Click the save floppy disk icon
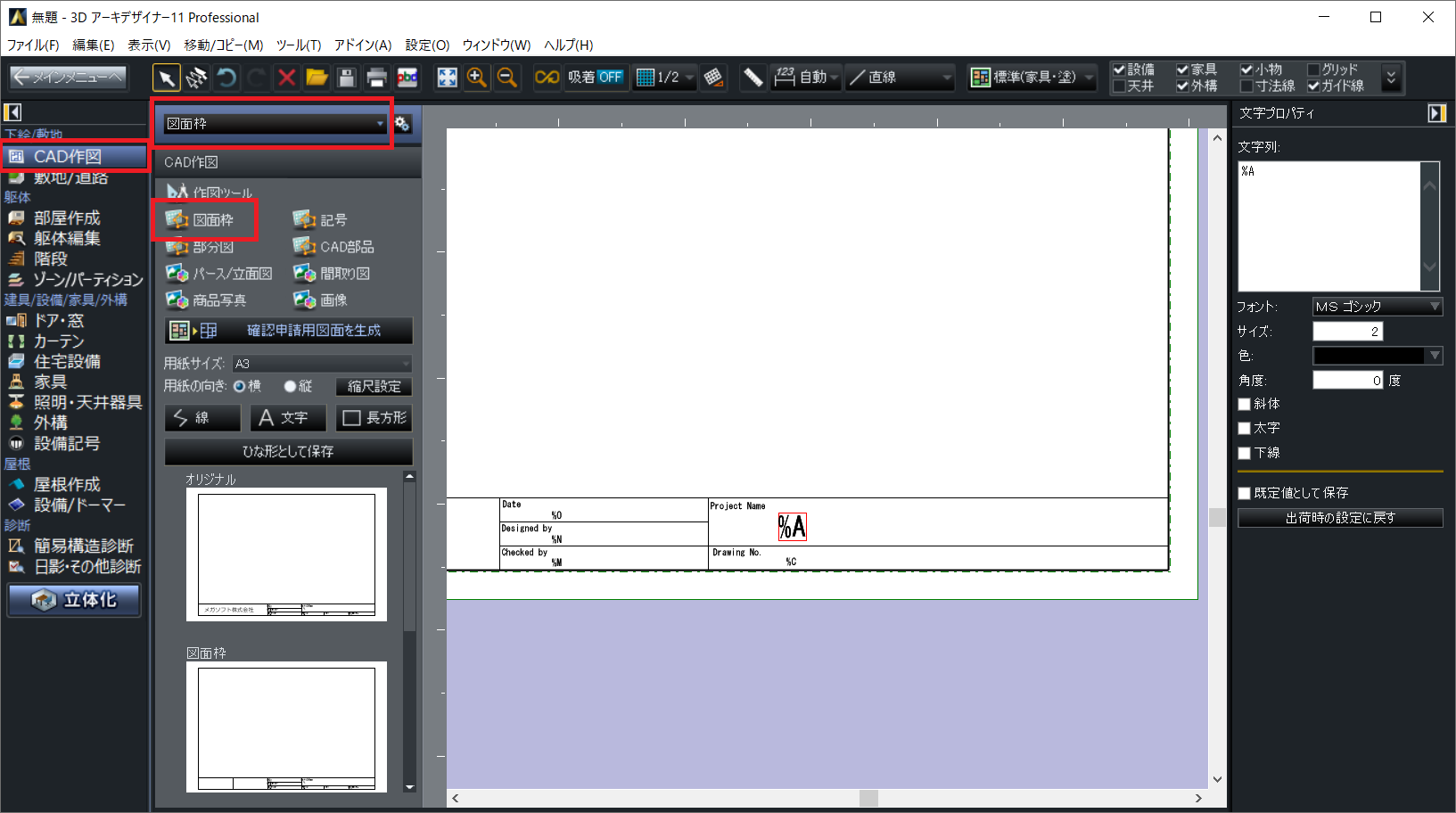This screenshot has height=813, width=1456. (x=347, y=78)
